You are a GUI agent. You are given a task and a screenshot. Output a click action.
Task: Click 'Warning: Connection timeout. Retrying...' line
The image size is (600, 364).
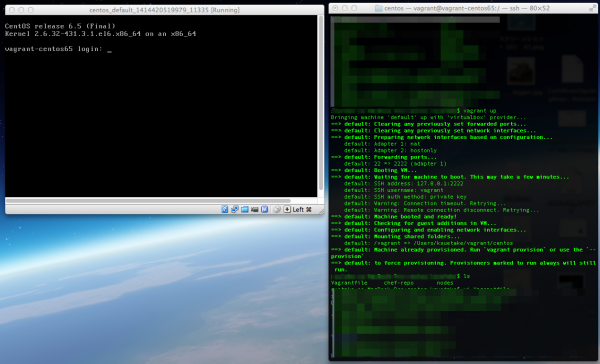425,203
